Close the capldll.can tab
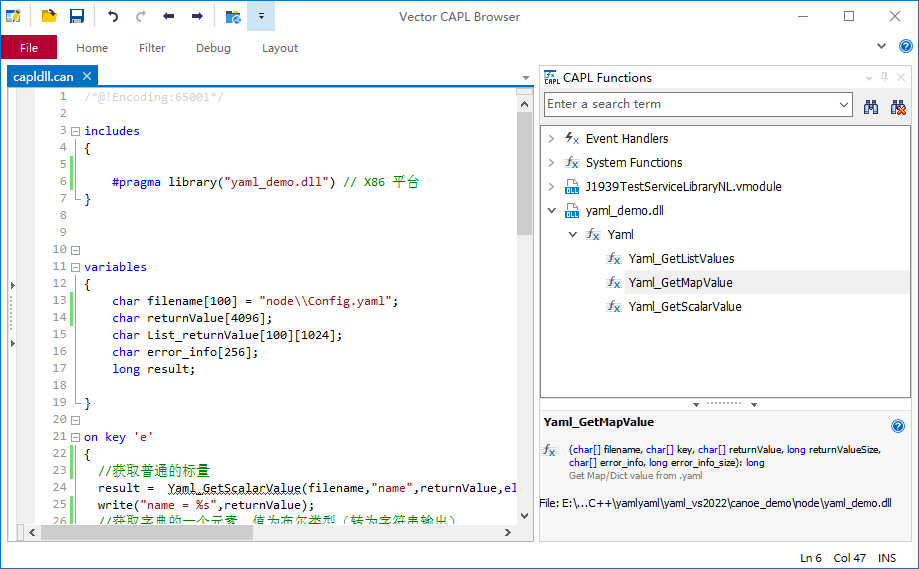Viewport: 919px width, 569px height. (x=87, y=76)
